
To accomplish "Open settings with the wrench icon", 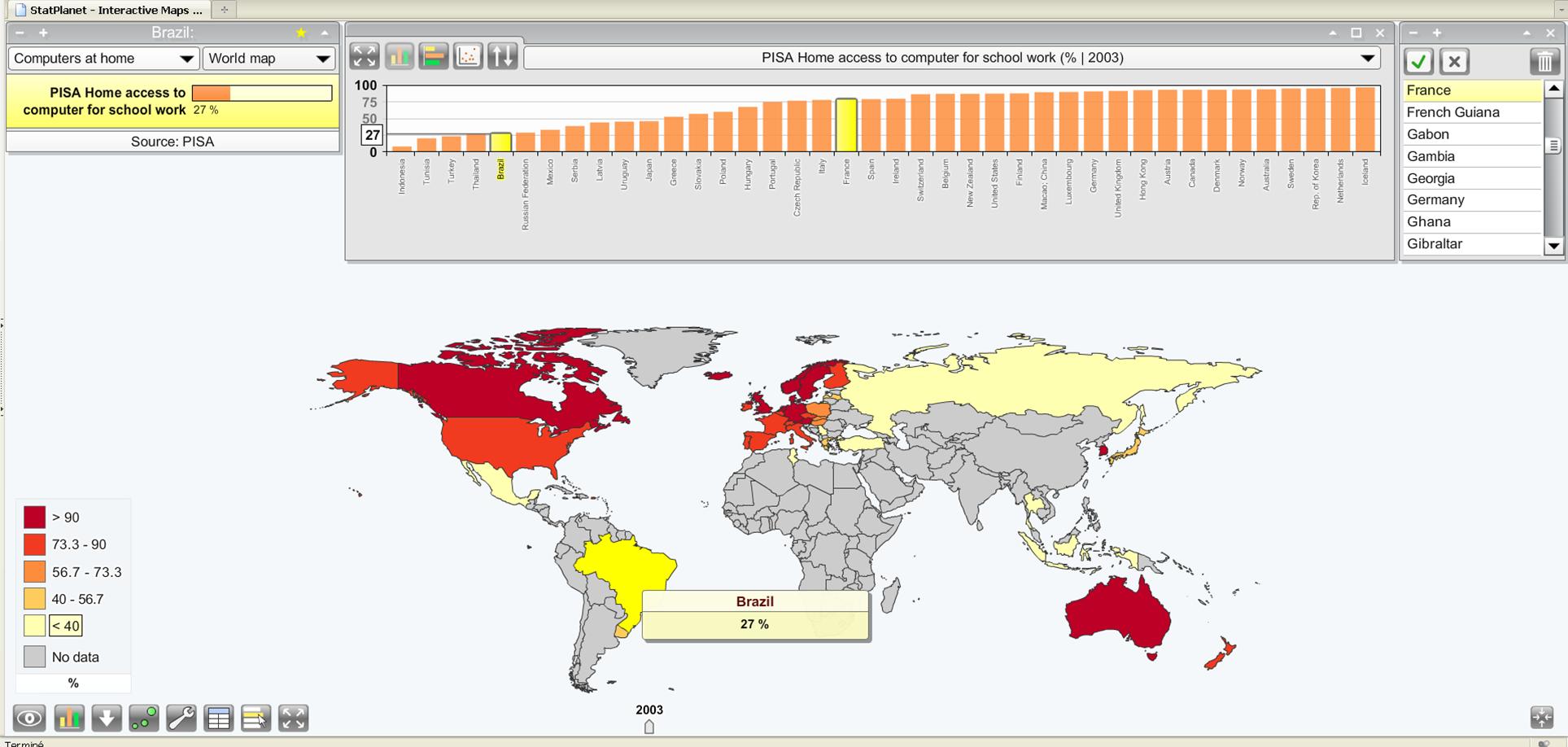I will [x=181, y=718].
